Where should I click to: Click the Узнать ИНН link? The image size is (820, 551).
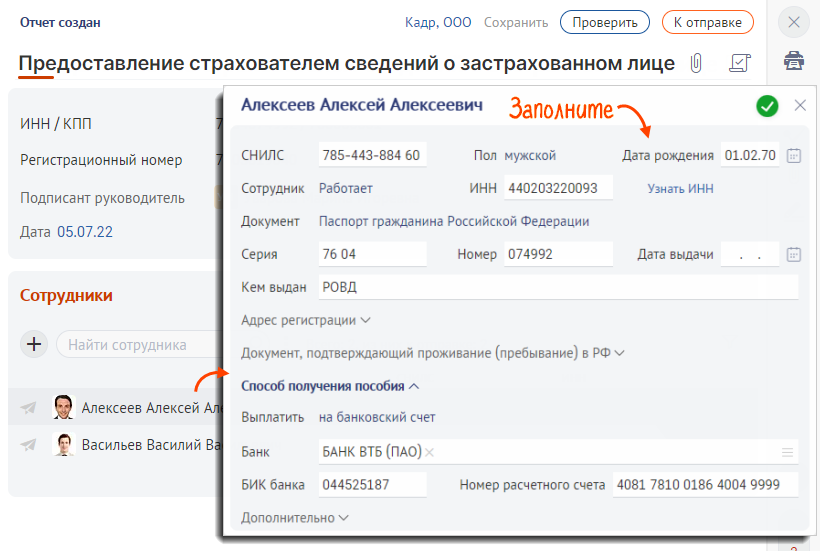click(680, 188)
